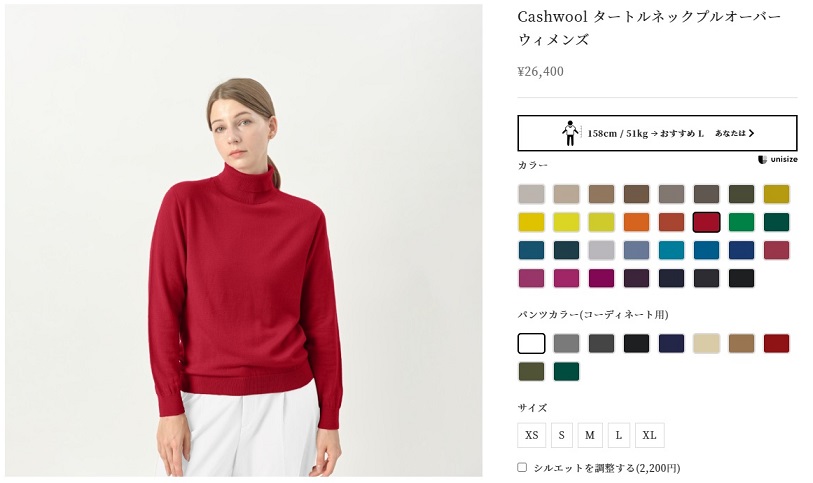Select the white pants color swatch
813x483 pixels.
coord(531,344)
